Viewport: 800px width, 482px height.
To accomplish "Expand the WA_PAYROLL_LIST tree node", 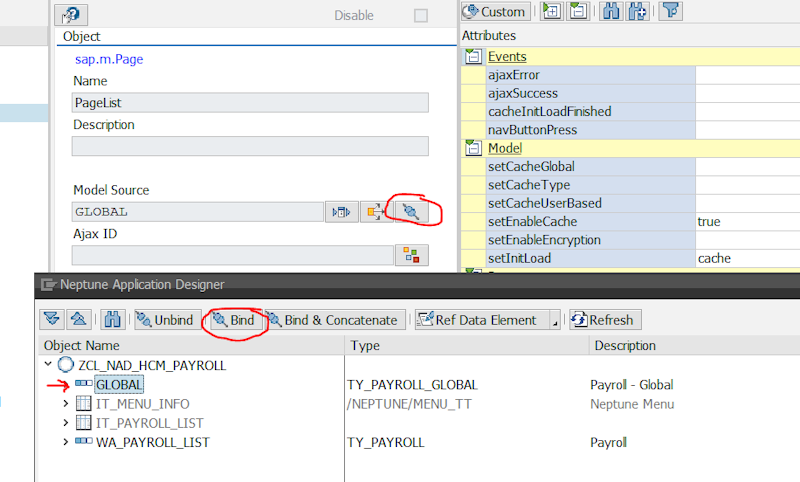I will [x=66, y=442].
